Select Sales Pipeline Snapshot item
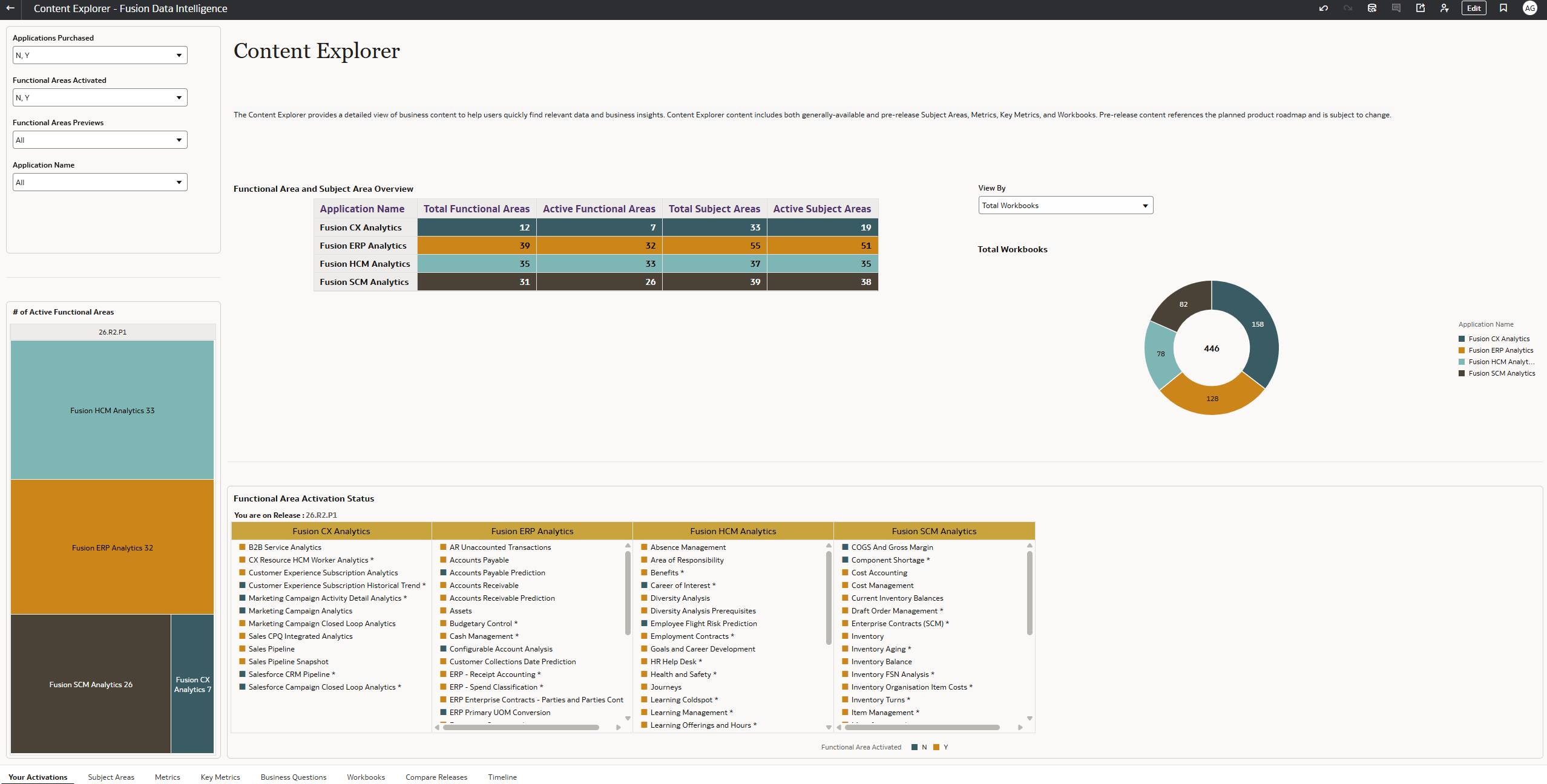The width and height of the screenshot is (1547, 784). coord(288,662)
